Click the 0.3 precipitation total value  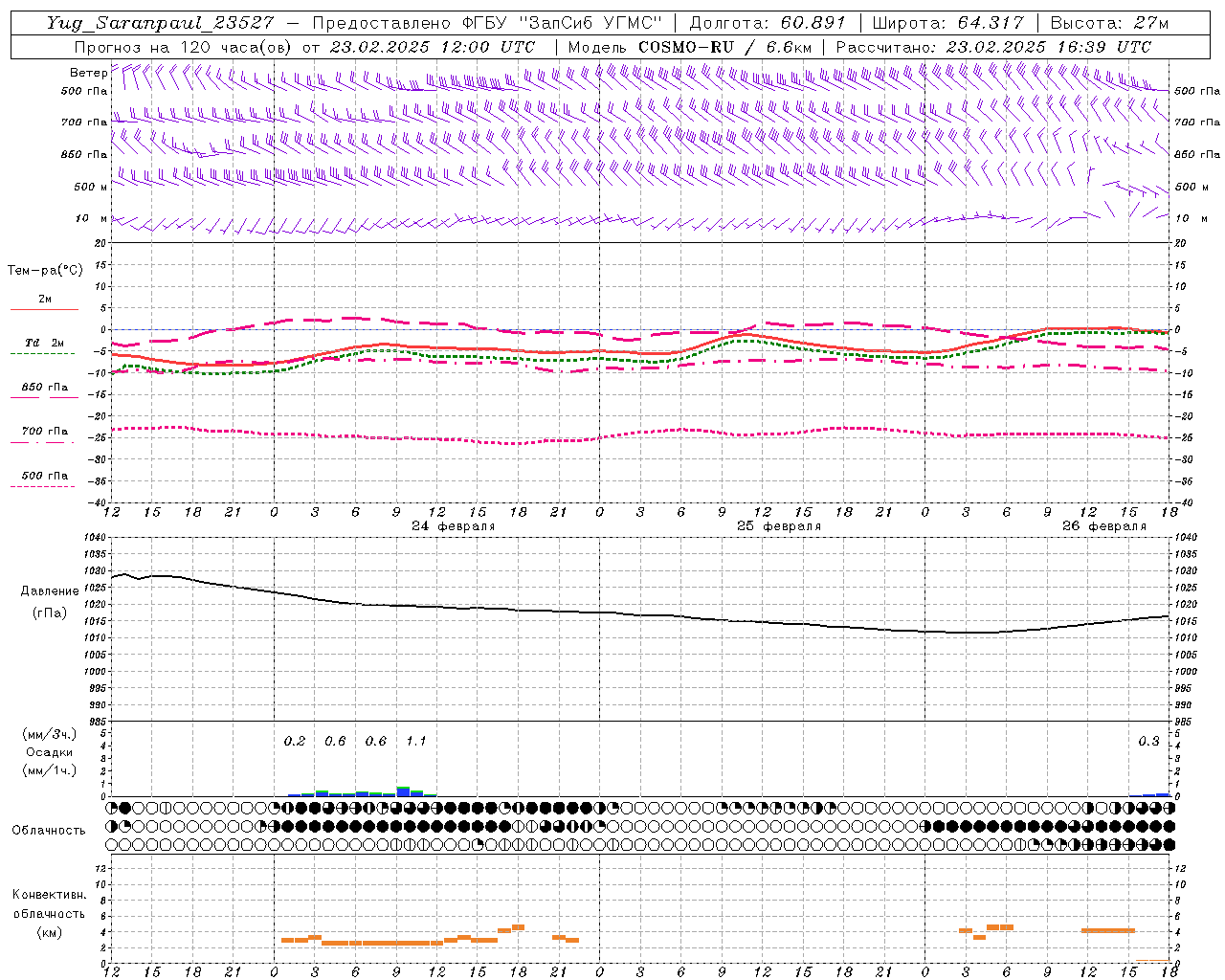(1148, 742)
